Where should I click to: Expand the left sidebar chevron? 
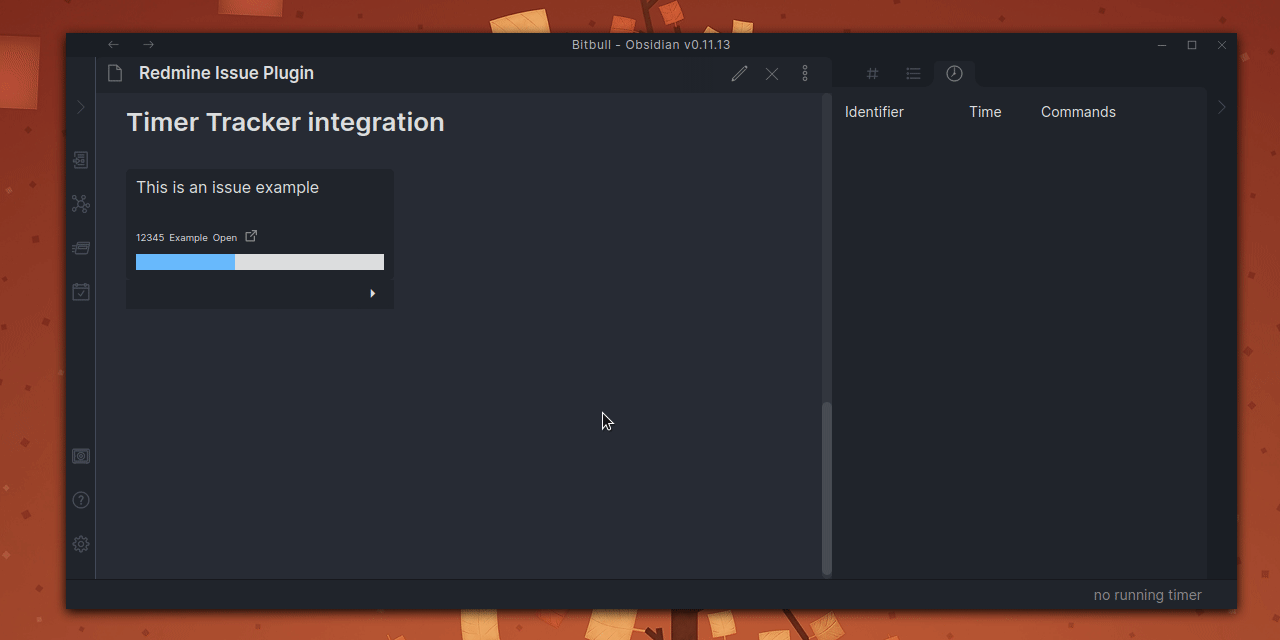(x=81, y=107)
